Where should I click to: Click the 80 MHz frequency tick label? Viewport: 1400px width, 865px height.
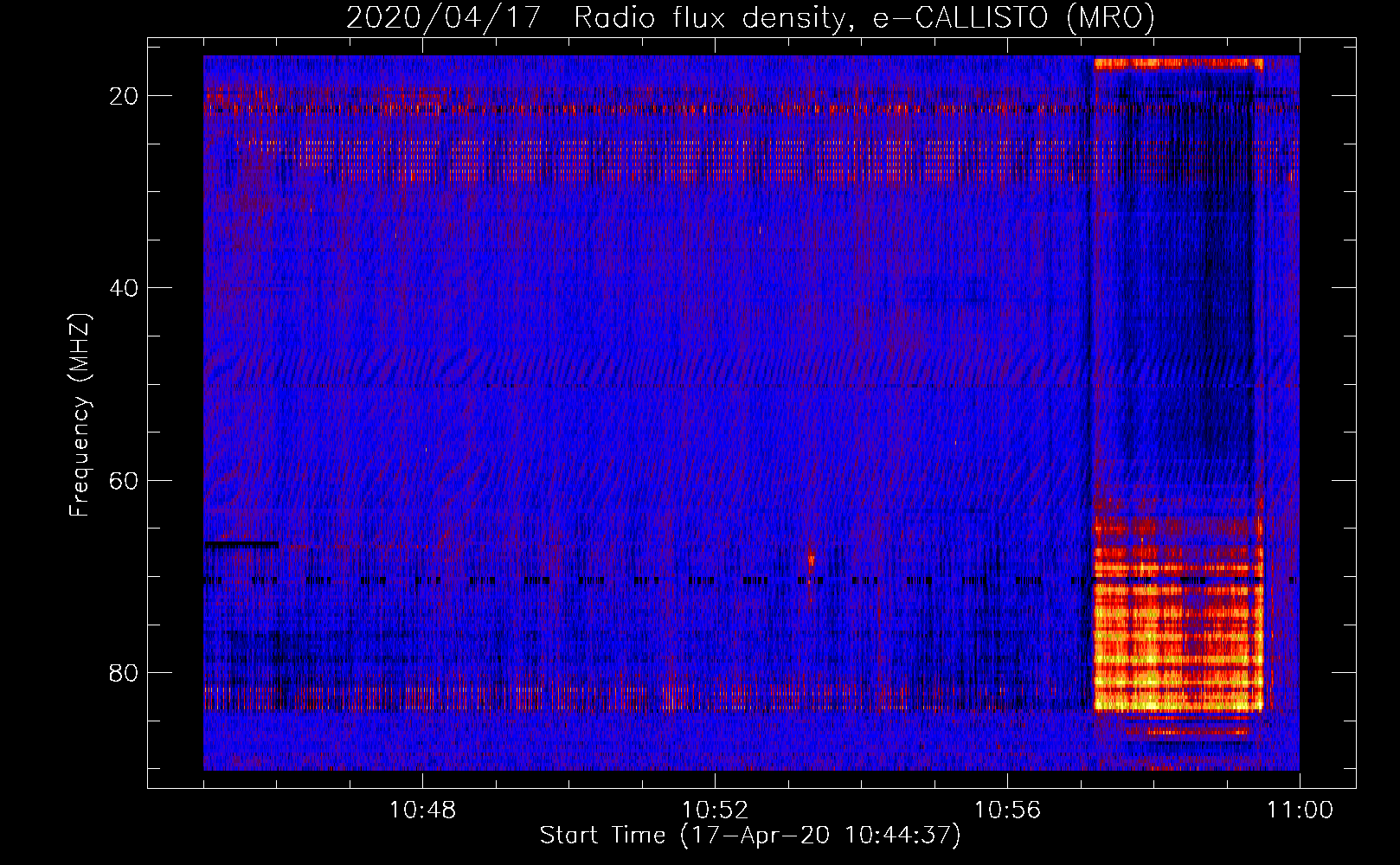point(124,672)
